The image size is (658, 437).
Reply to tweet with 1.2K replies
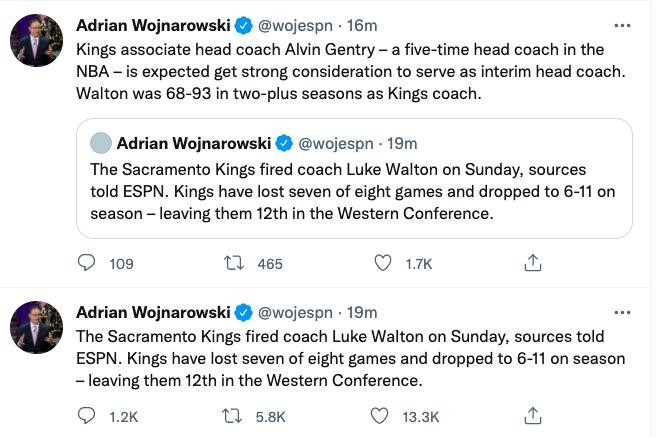click(88, 415)
